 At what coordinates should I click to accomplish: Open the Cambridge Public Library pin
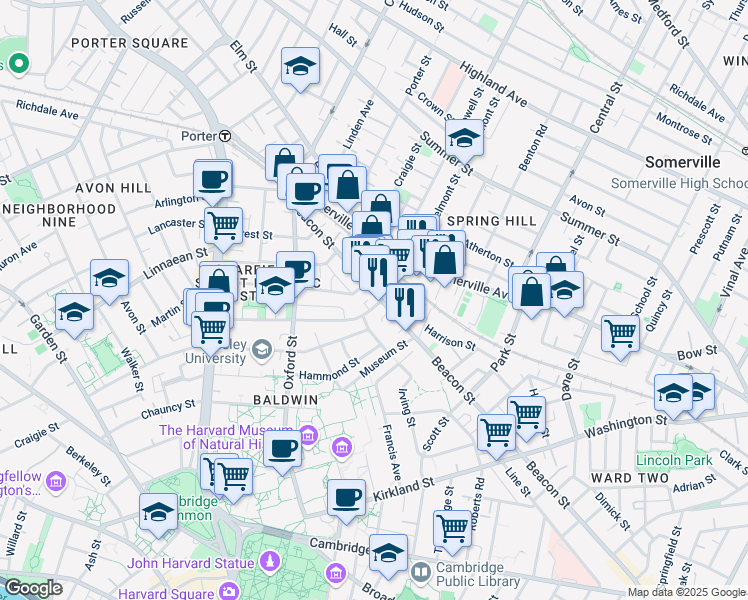pos(421,572)
